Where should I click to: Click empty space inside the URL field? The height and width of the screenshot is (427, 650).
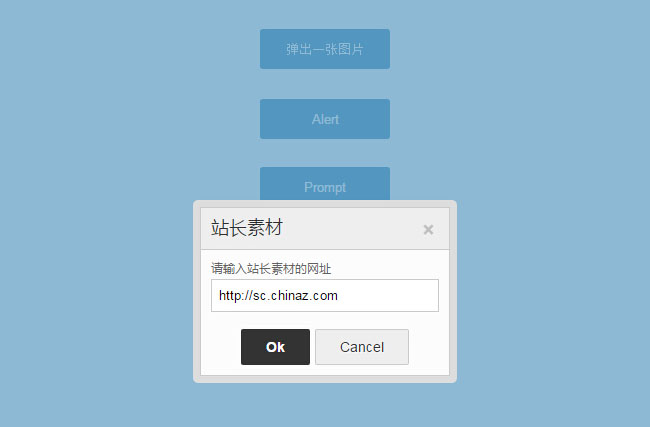(x=388, y=296)
